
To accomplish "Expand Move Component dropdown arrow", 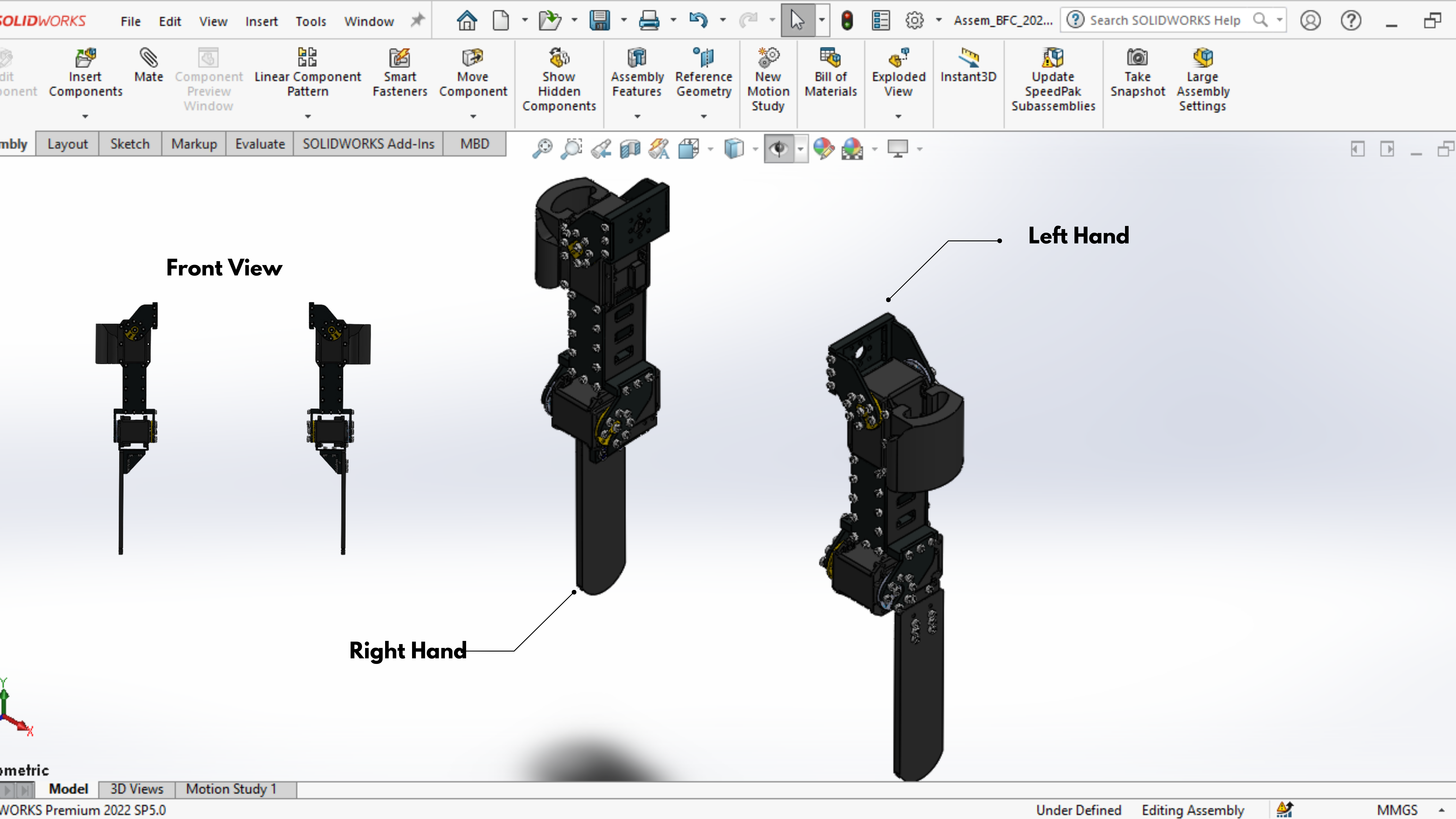I will click(x=474, y=116).
